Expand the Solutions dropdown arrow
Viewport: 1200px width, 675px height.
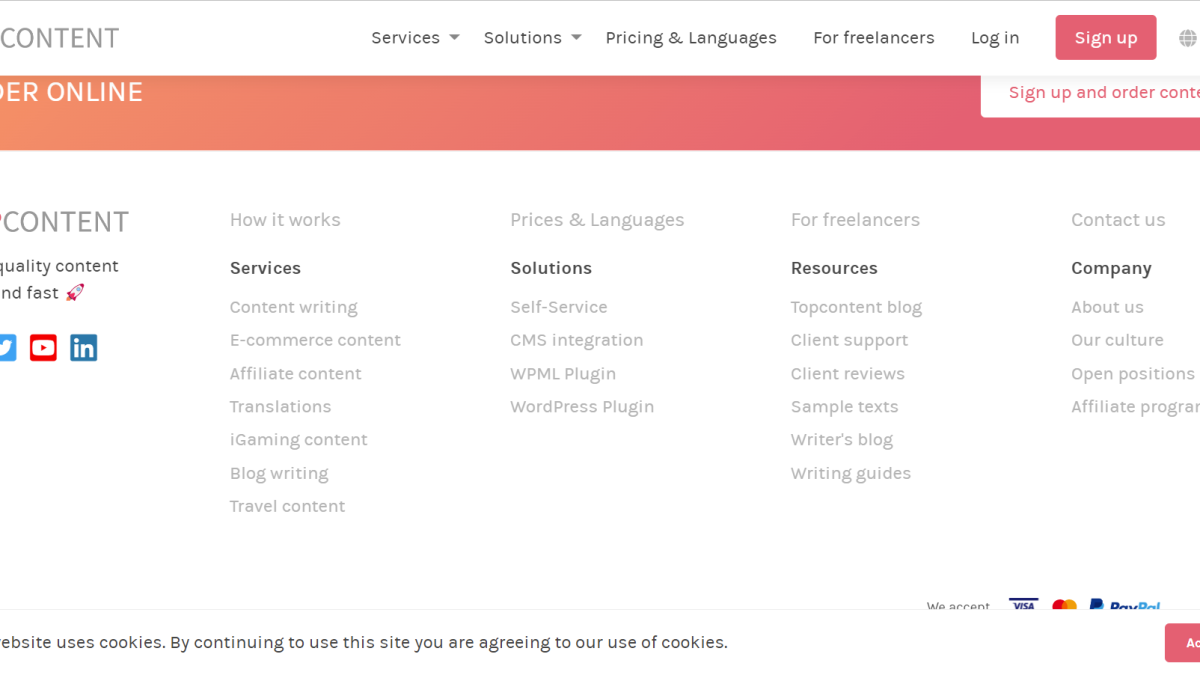click(x=576, y=38)
